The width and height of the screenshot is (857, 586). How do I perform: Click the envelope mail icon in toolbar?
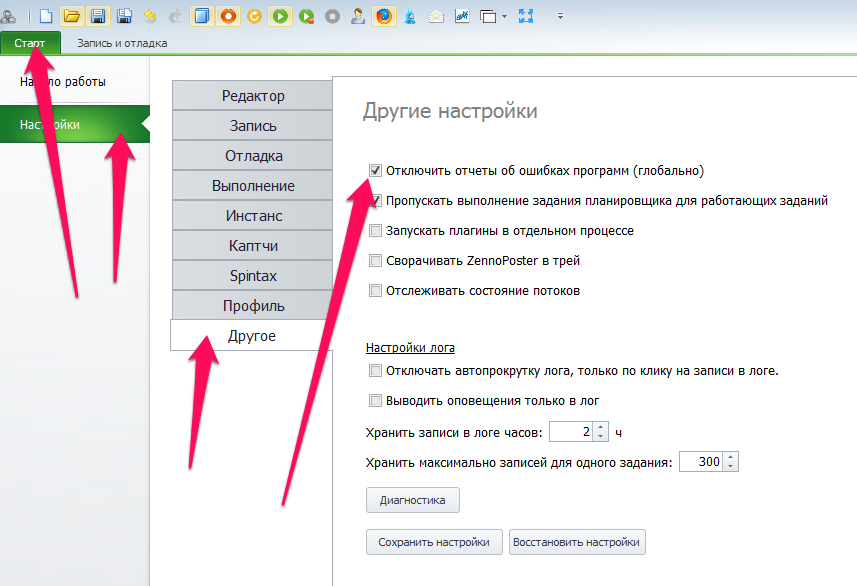[436, 16]
